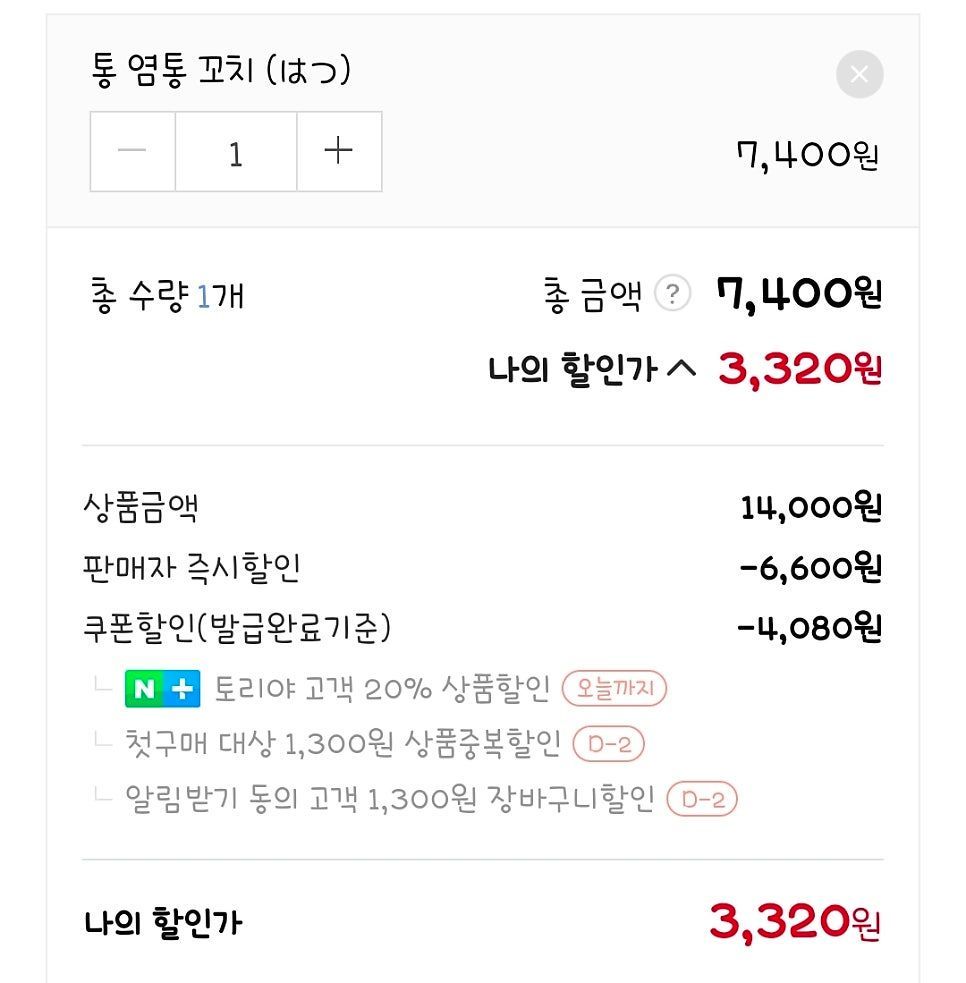Click the 판매자 즉시할인 row label
This screenshot has height=983, width=966.
click(191, 568)
